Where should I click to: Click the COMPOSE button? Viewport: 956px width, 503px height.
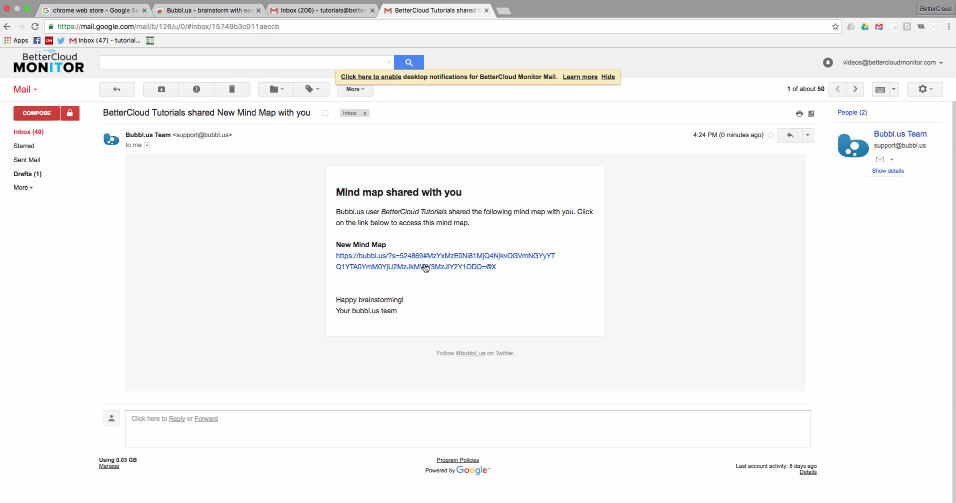[37, 113]
